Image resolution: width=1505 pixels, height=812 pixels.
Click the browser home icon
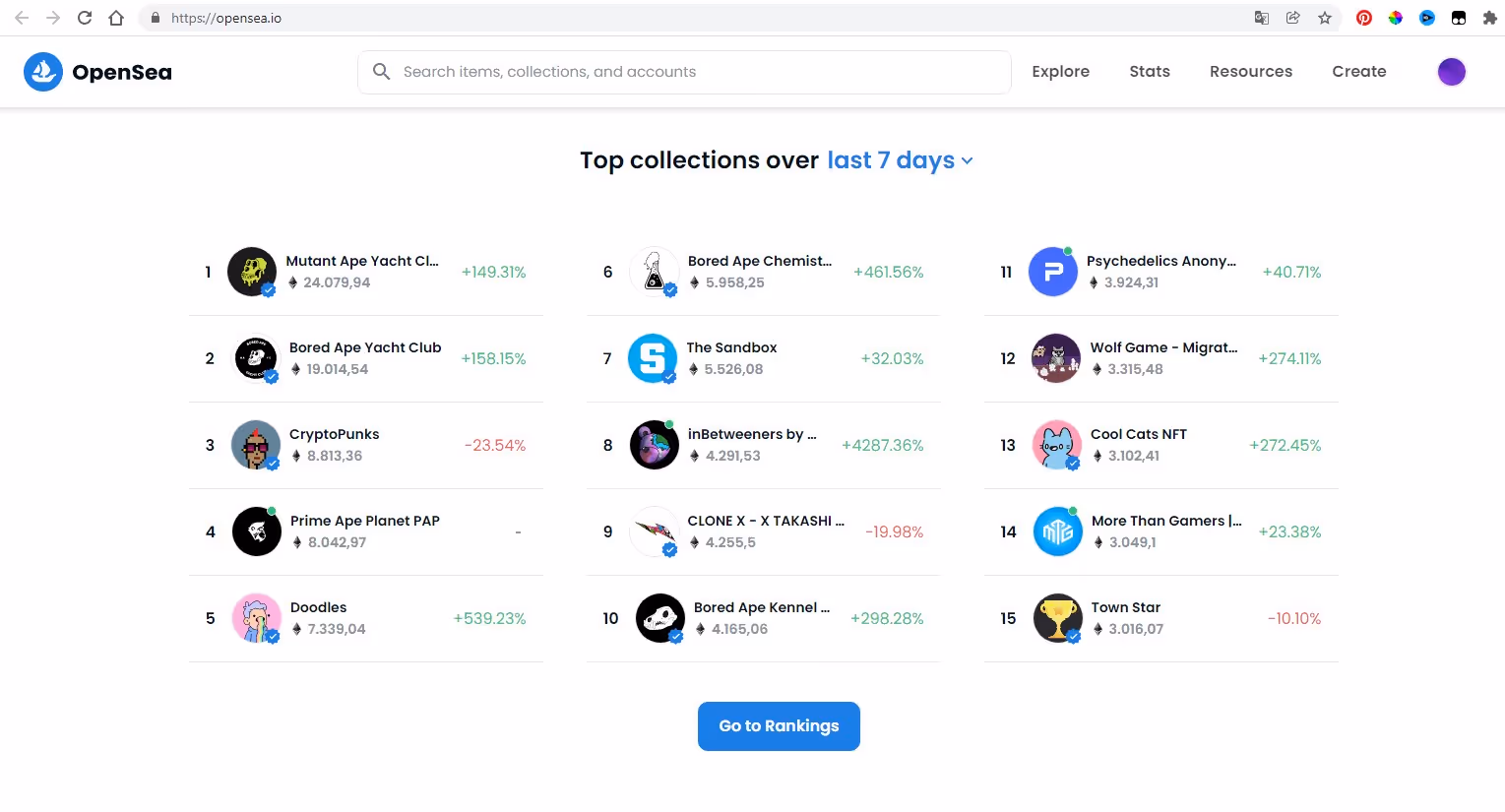[x=116, y=18]
